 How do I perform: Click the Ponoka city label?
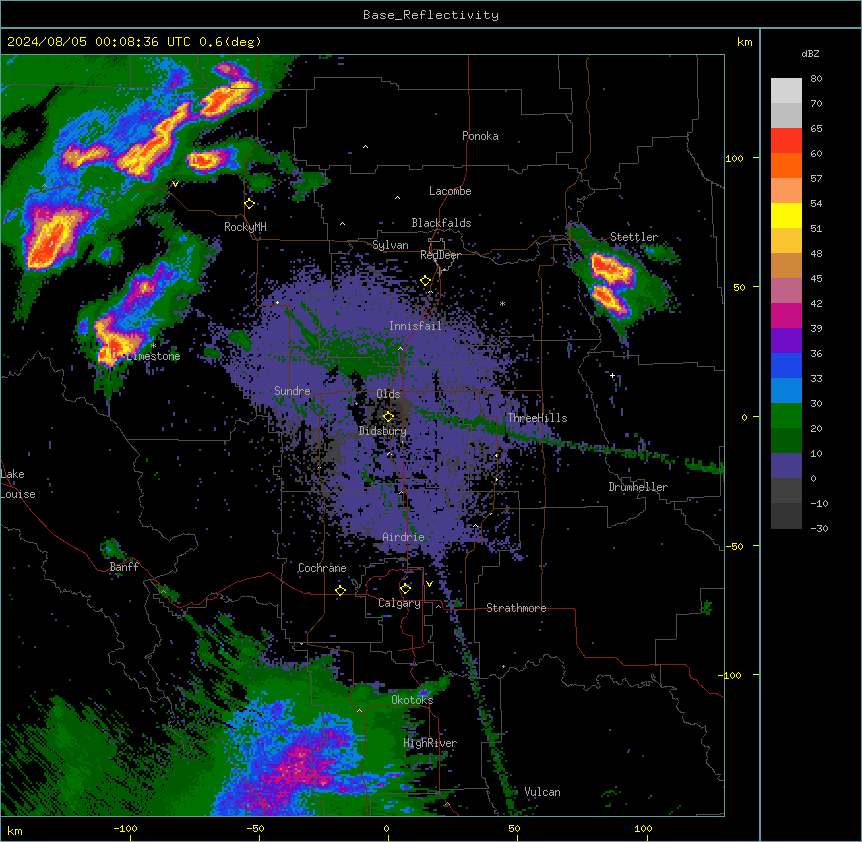[x=480, y=136]
